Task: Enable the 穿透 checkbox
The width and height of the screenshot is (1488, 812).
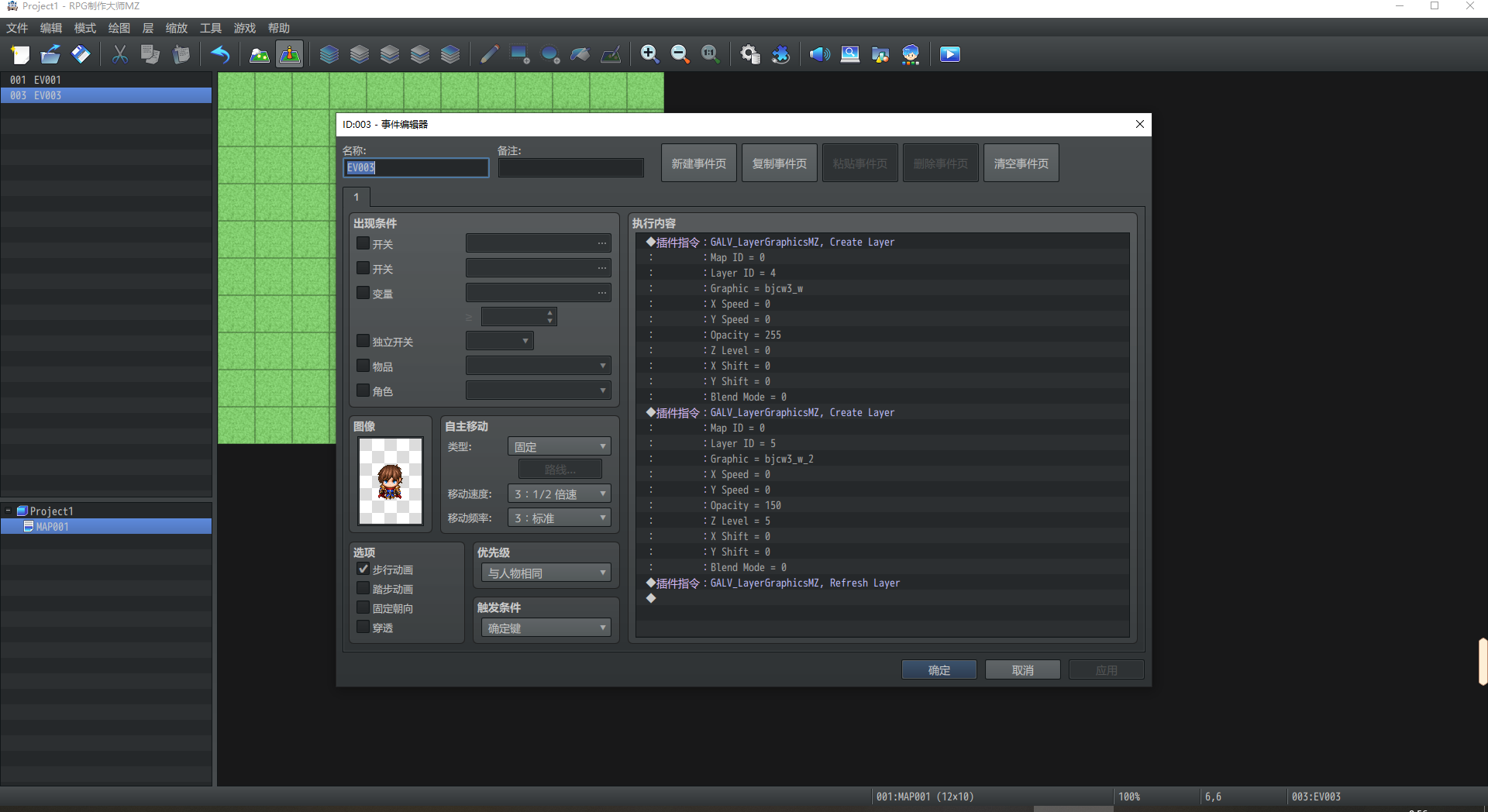Action: coord(363,627)
